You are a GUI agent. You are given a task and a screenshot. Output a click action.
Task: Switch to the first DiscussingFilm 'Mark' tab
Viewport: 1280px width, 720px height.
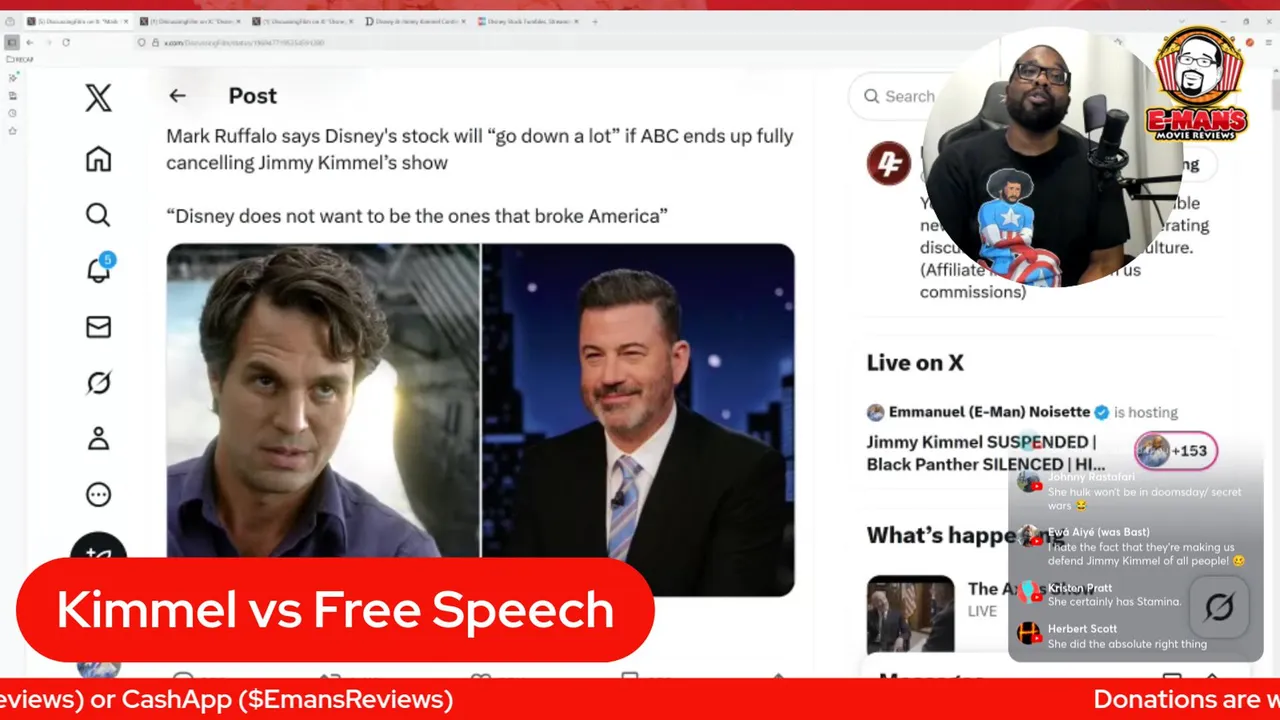[x=78, y=21]
